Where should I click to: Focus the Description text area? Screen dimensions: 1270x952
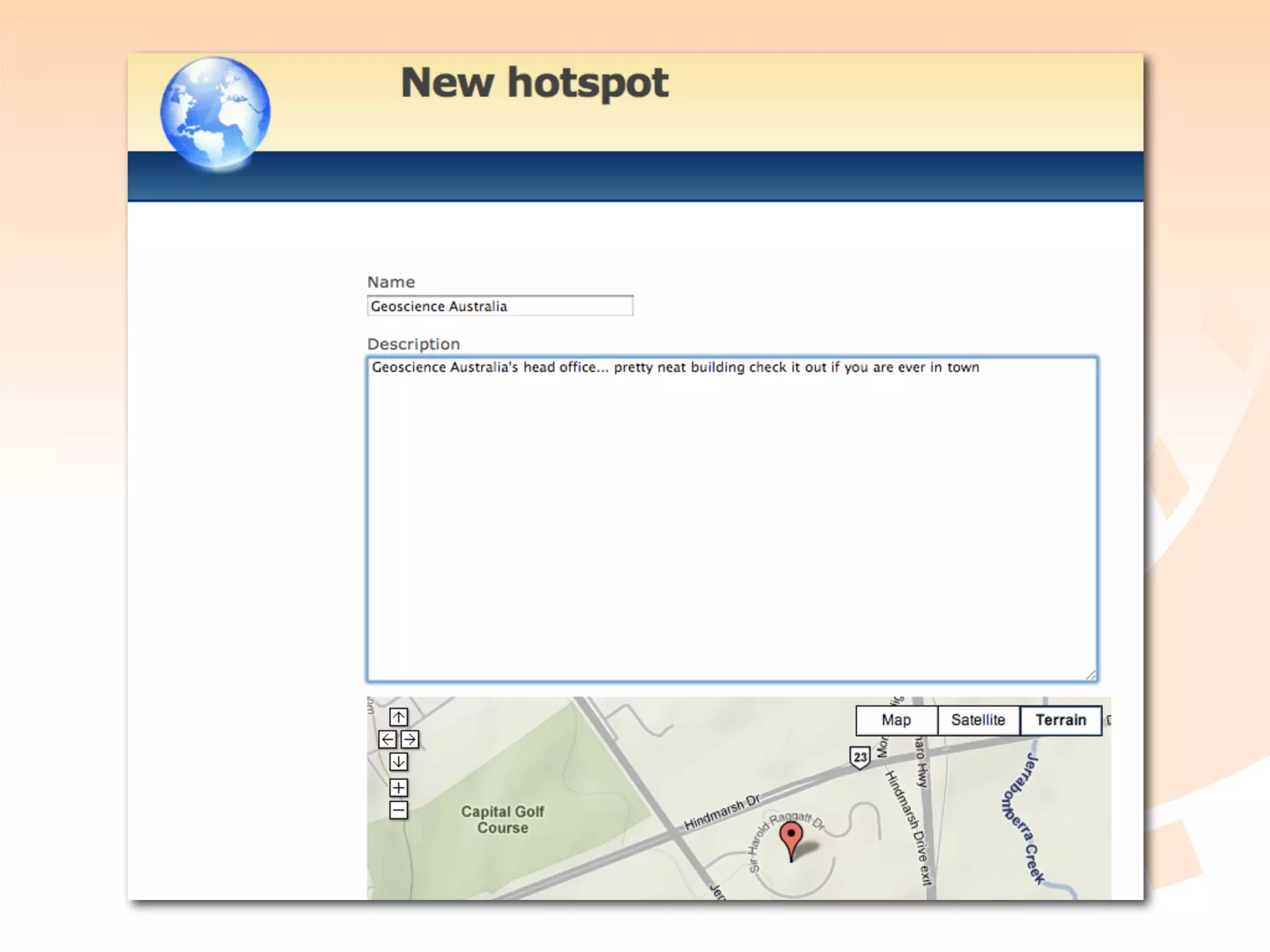pyautogui.click(x=732, y=519)
